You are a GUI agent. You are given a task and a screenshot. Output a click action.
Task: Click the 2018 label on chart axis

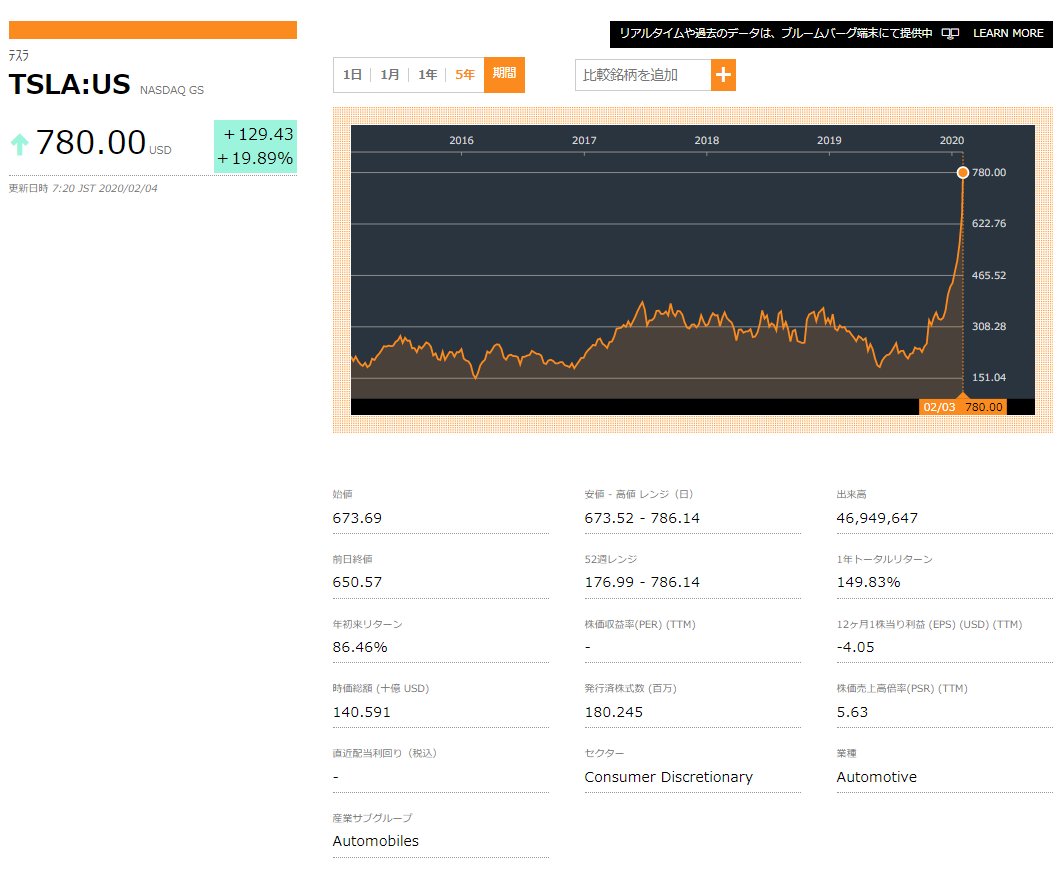click(x=706, y=140)
